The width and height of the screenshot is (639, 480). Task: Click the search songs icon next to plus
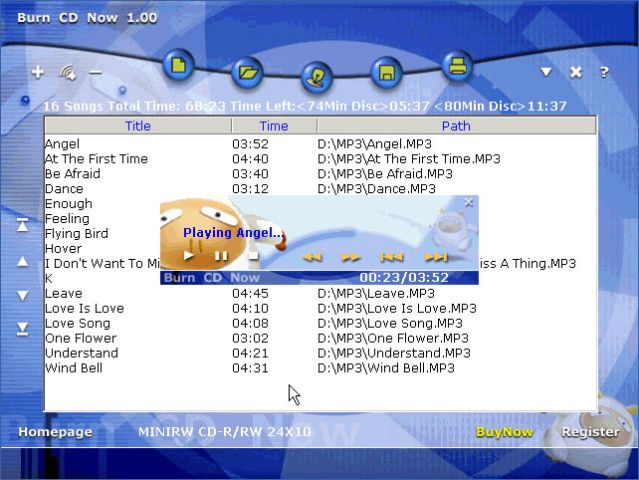click(67, 73)
